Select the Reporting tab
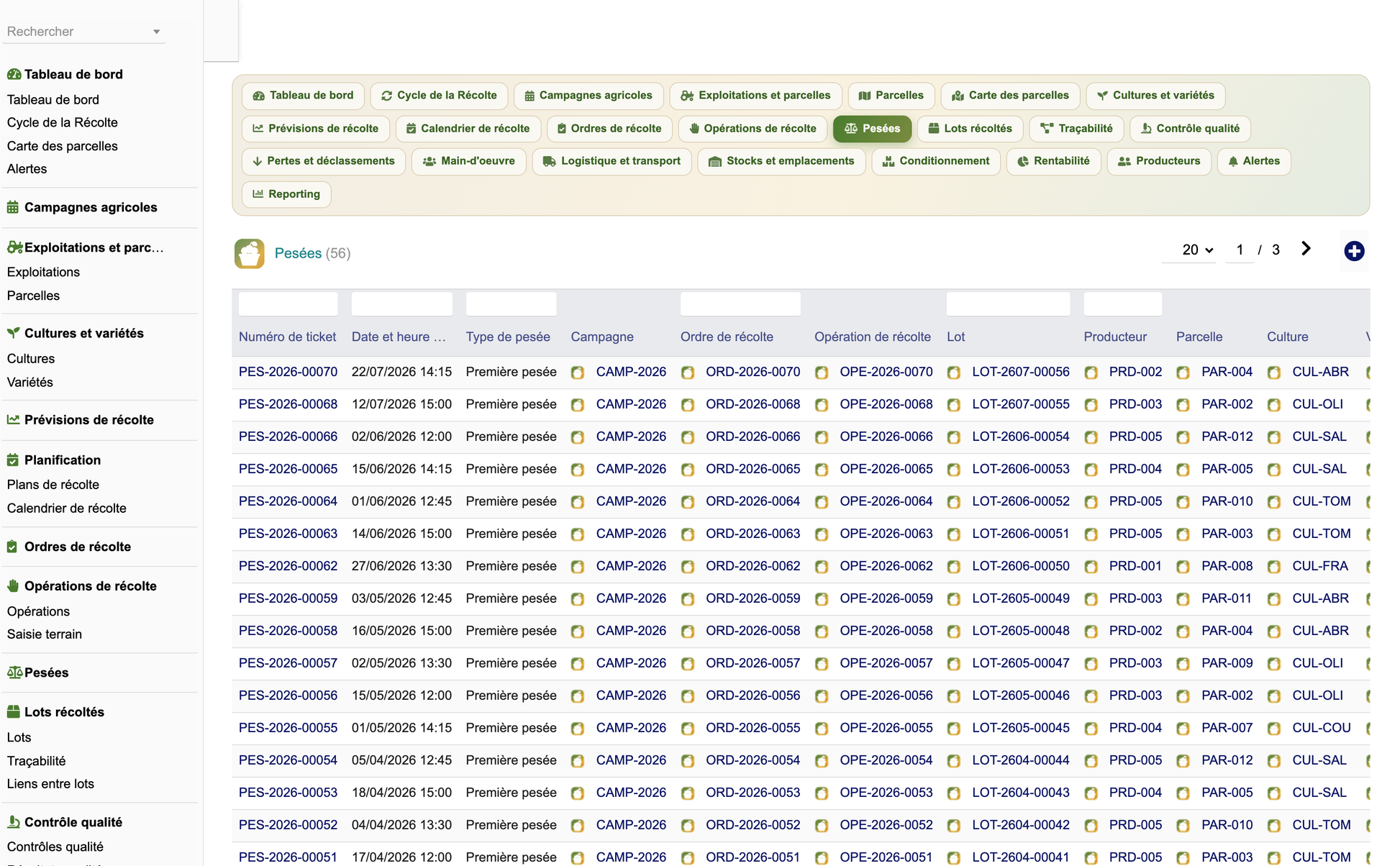 286,194
